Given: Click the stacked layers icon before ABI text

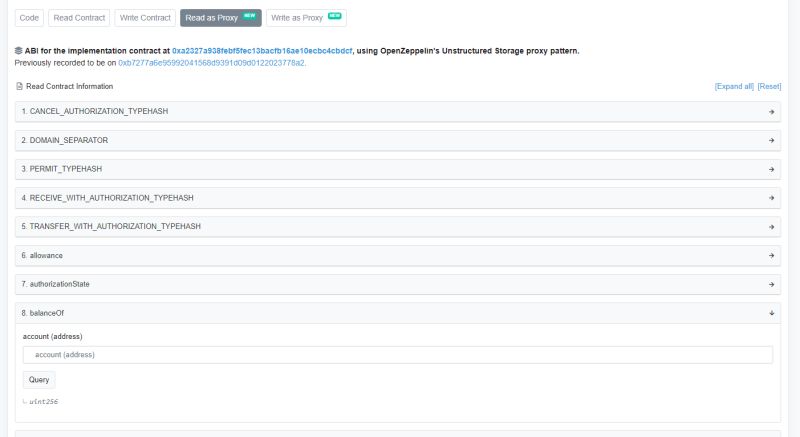Looking at the screenshot, I should pyautogui.click(x=18, y=51).
